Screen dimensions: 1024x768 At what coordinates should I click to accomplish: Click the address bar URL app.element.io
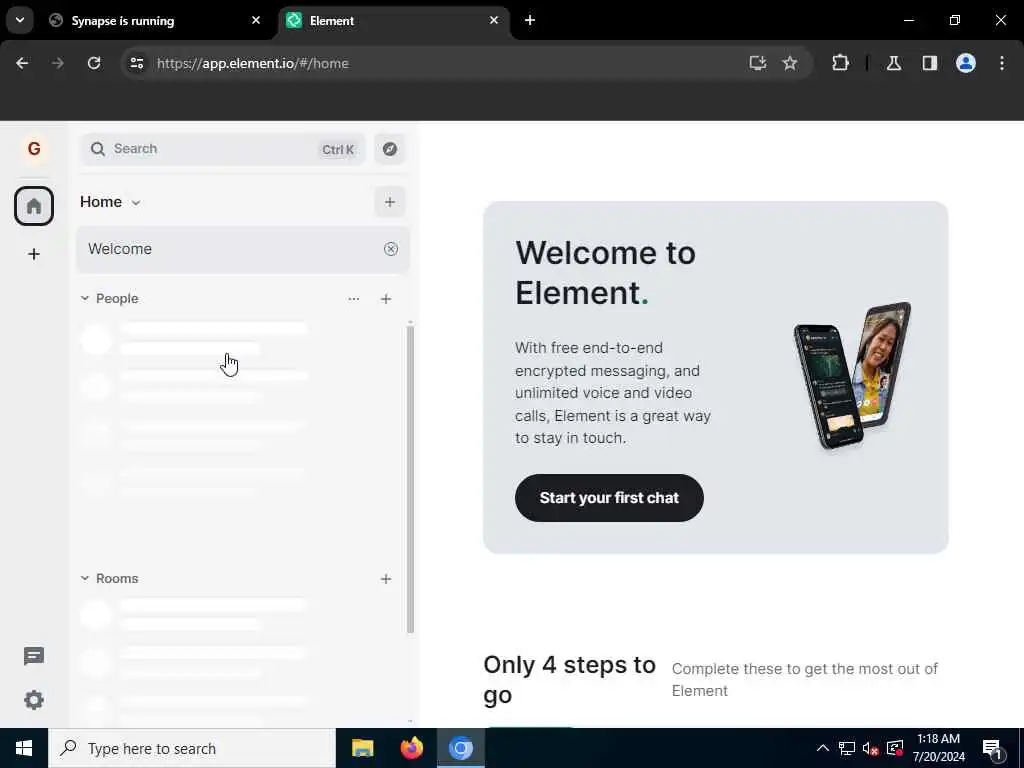(253, 63)
